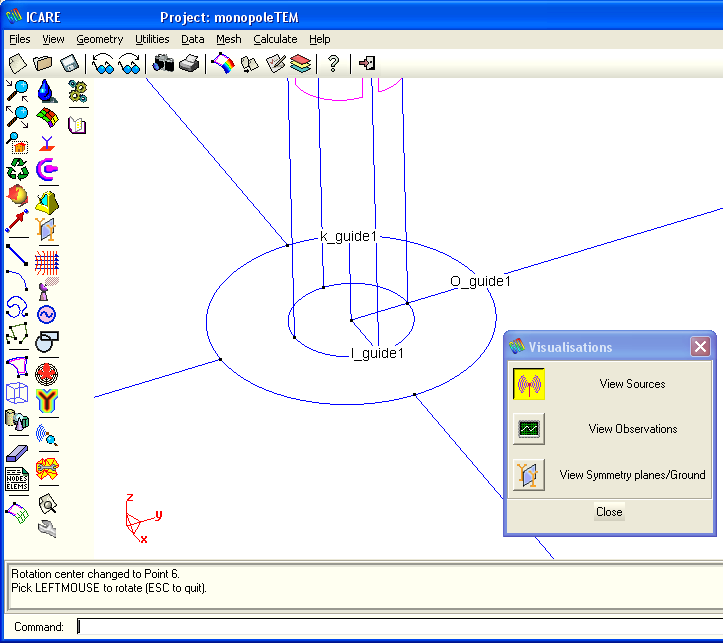
Task: Take a snapshot with the camera icon
Action: tap(163, 63)
